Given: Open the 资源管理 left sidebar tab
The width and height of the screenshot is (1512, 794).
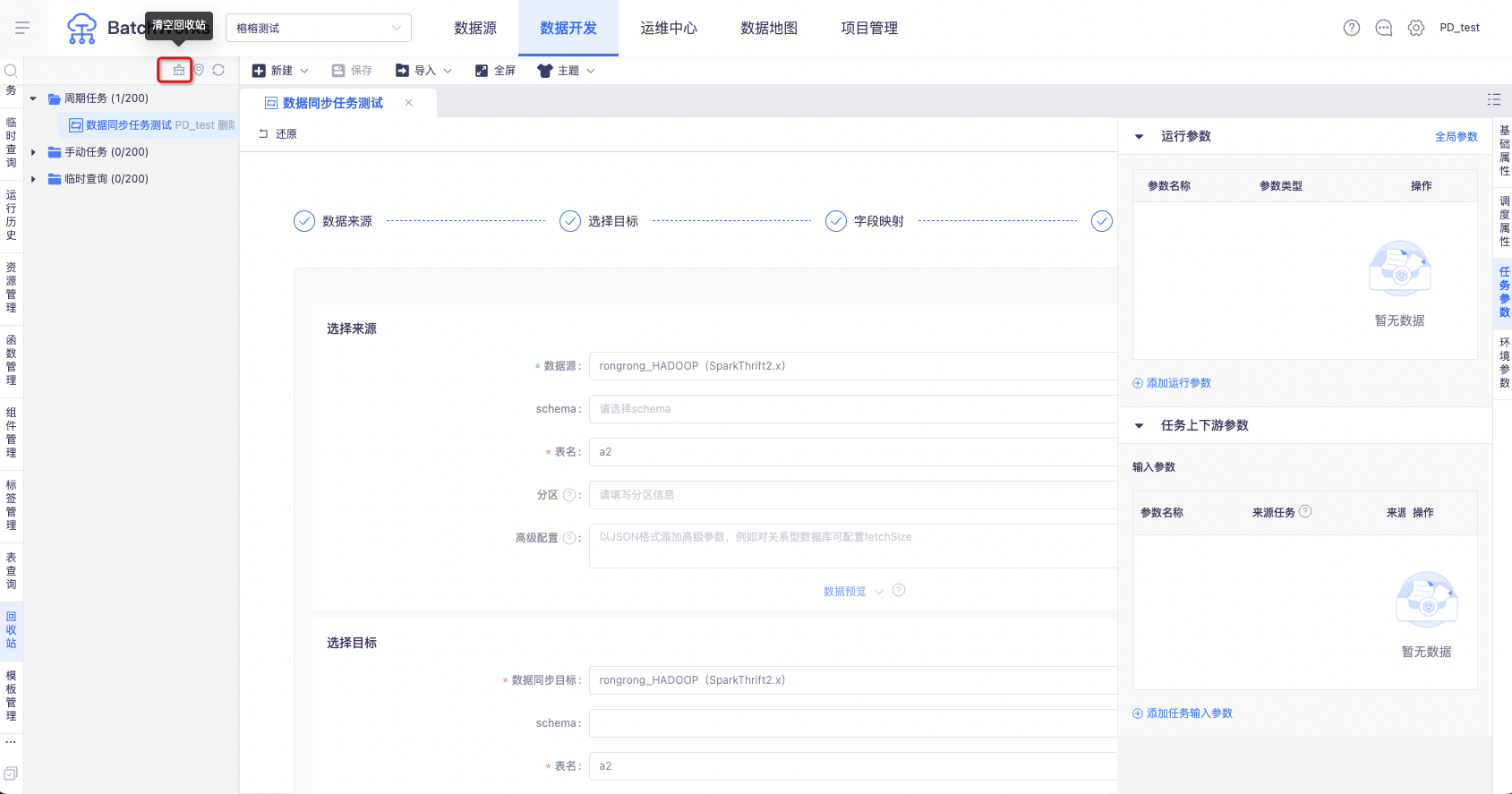Looking at the screenshot, I should pyautogui.click(x=11, y=287).
